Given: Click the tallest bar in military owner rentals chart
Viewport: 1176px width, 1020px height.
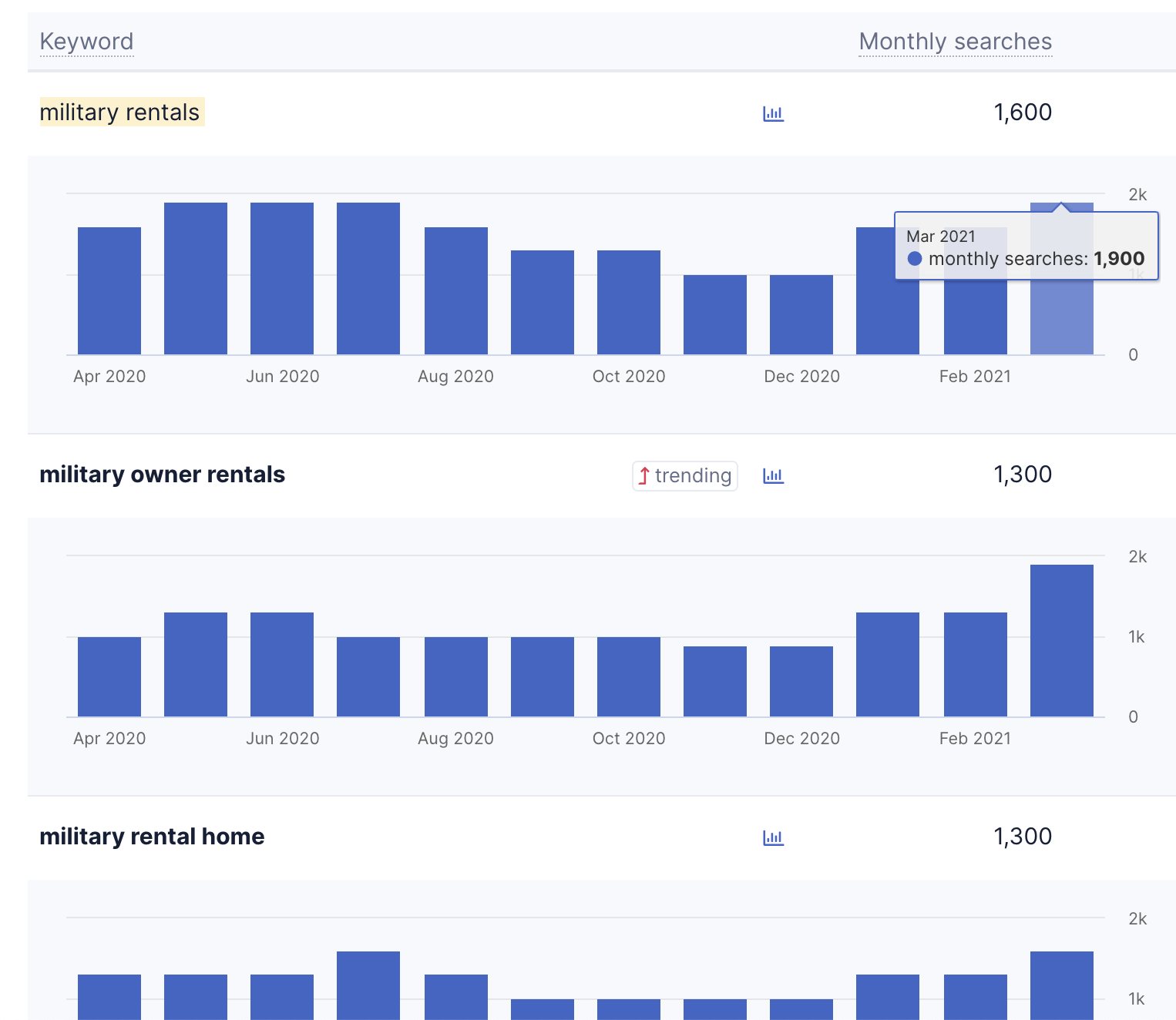Looking at the screenshot, I should (1061, 641).
